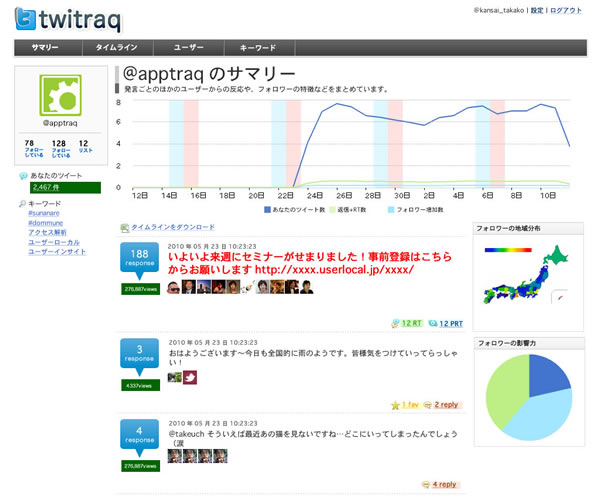Click the rainbow color scale above the map
Screen dimensions: 600x499
click(x=508, y=250)
